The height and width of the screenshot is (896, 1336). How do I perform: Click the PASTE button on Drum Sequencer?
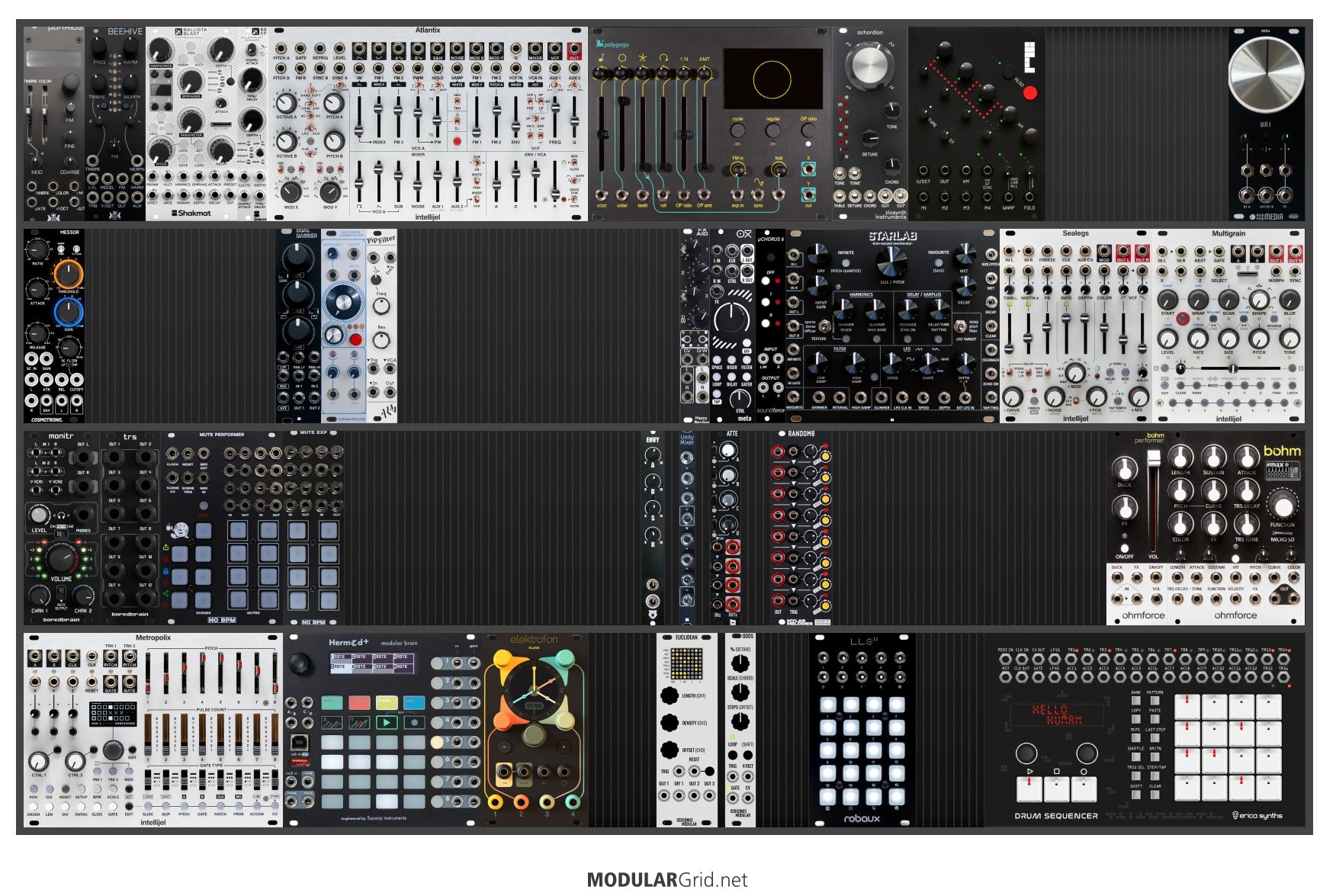click(1155, 718)
